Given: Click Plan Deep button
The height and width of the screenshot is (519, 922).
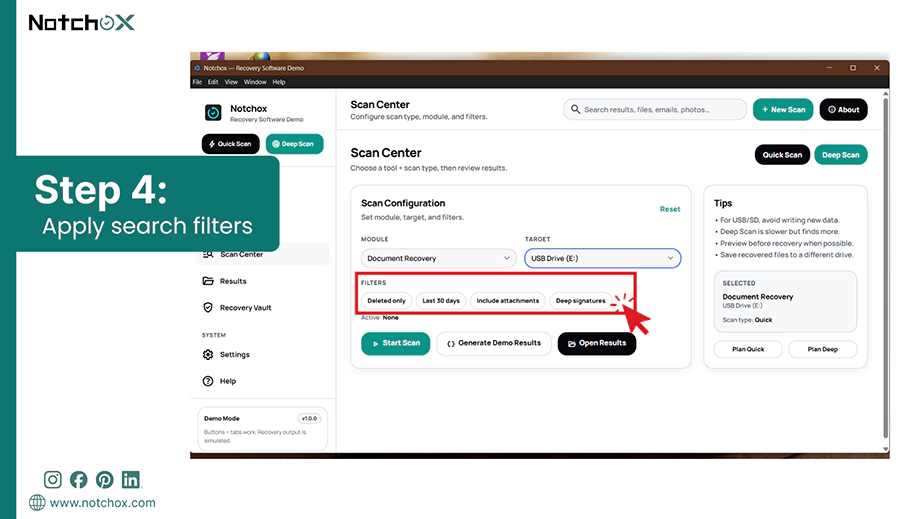Looking at the screenshot, I should coord(822,349).
